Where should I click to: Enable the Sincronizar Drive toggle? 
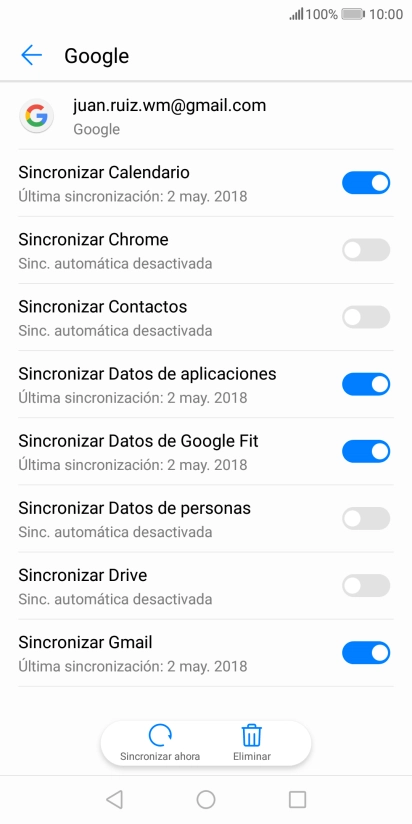tap(366, 585)
